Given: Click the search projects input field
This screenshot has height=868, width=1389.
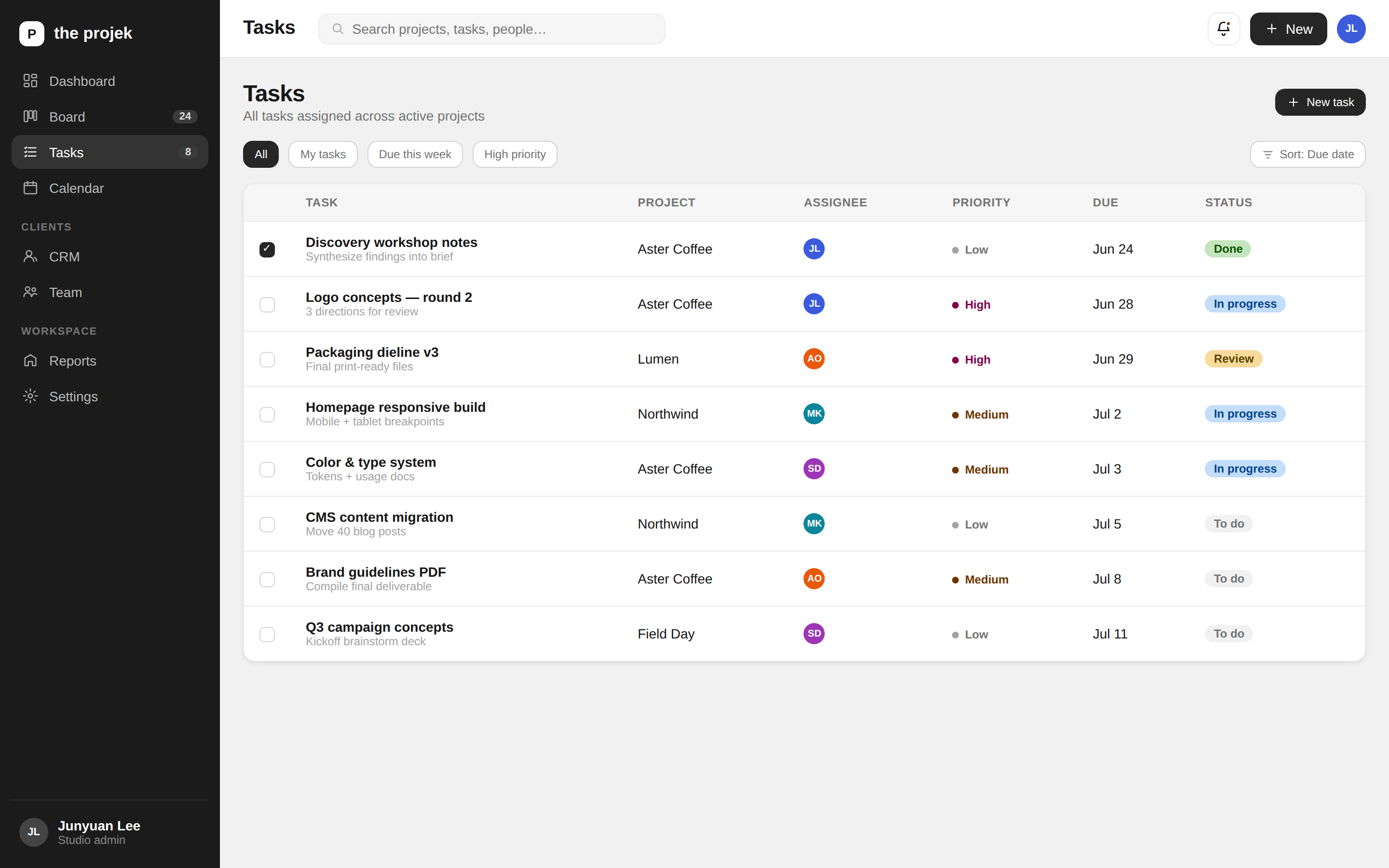Looking at the screenshot, I should coord(492,29).
